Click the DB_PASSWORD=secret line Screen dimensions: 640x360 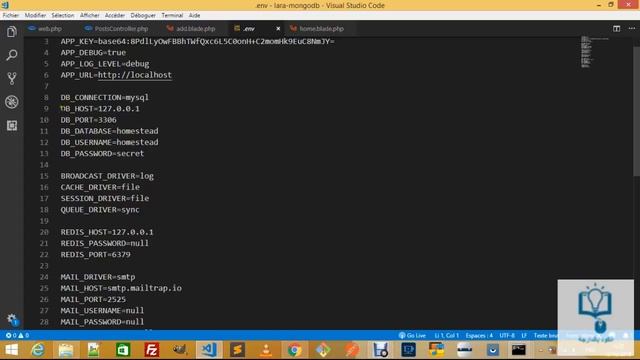[102, 153]
